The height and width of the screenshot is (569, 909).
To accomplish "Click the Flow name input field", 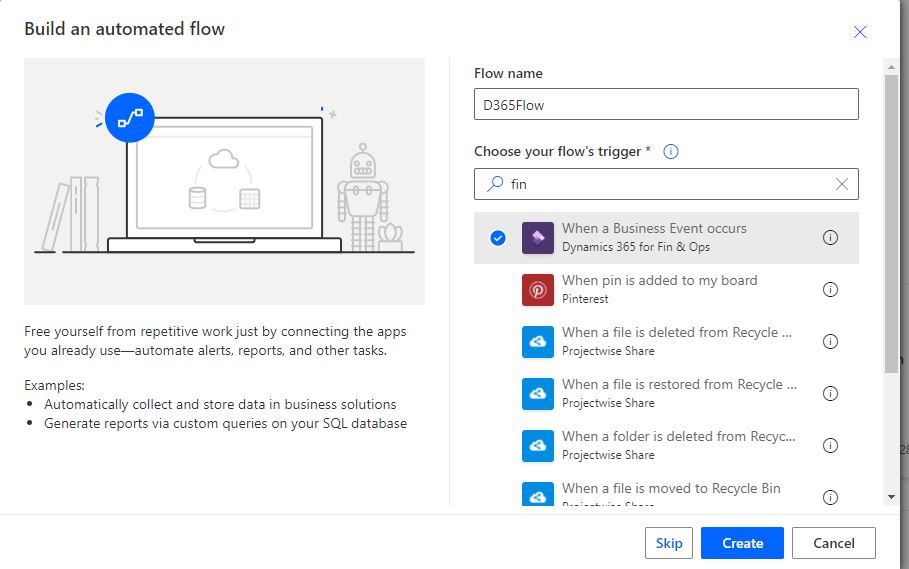I will (x=666, y=104).
